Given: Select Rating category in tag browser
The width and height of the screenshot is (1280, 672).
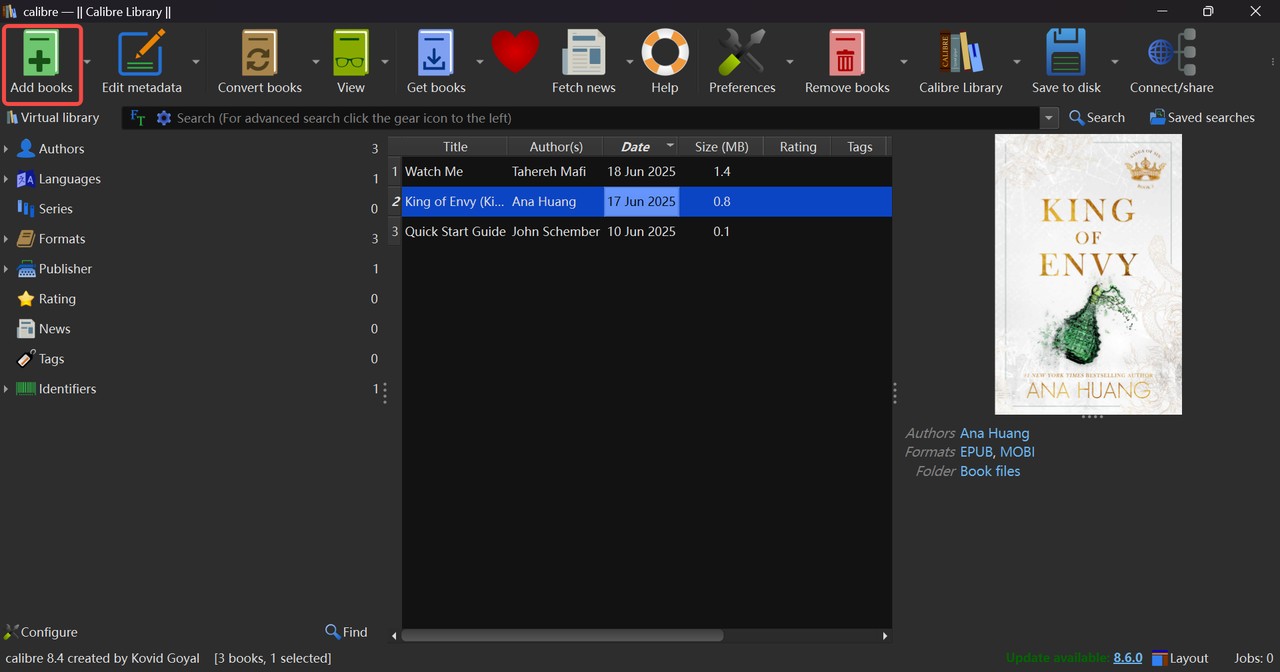Looking at the screenshot, I should coord(57,299).
